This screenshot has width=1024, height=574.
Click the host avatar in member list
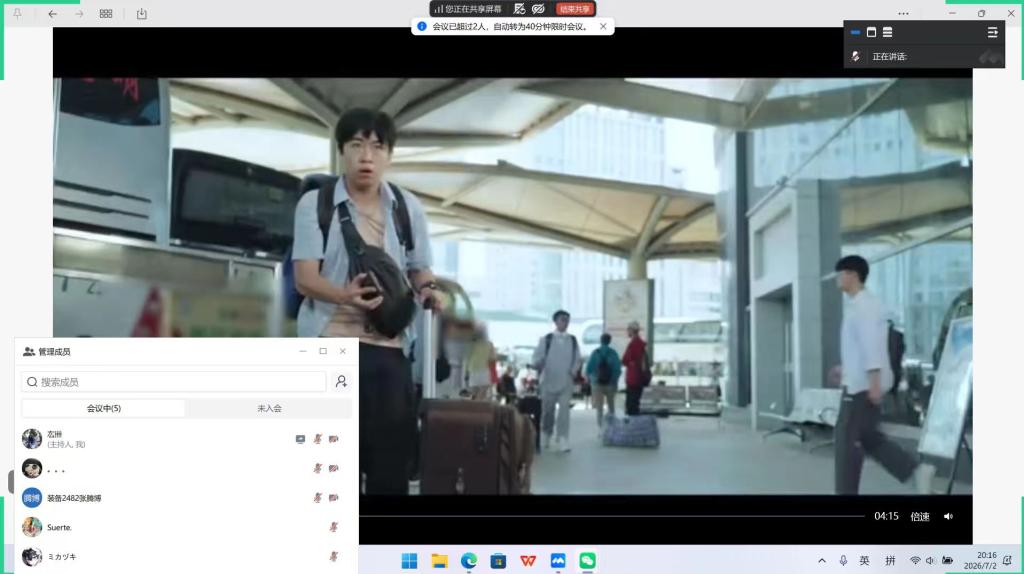pos(31,439)
